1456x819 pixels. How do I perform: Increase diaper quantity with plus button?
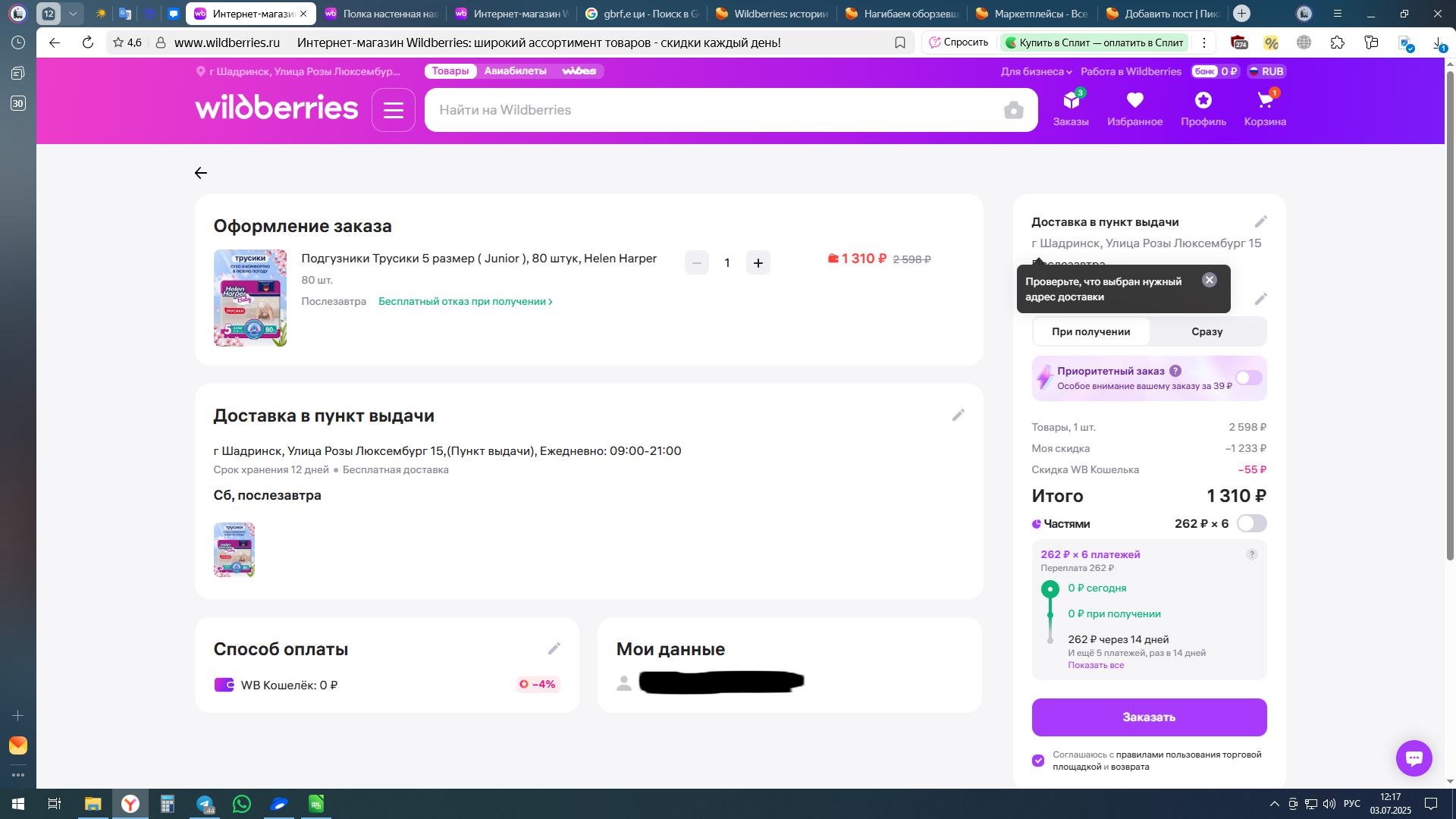click(x=758, y=262)
